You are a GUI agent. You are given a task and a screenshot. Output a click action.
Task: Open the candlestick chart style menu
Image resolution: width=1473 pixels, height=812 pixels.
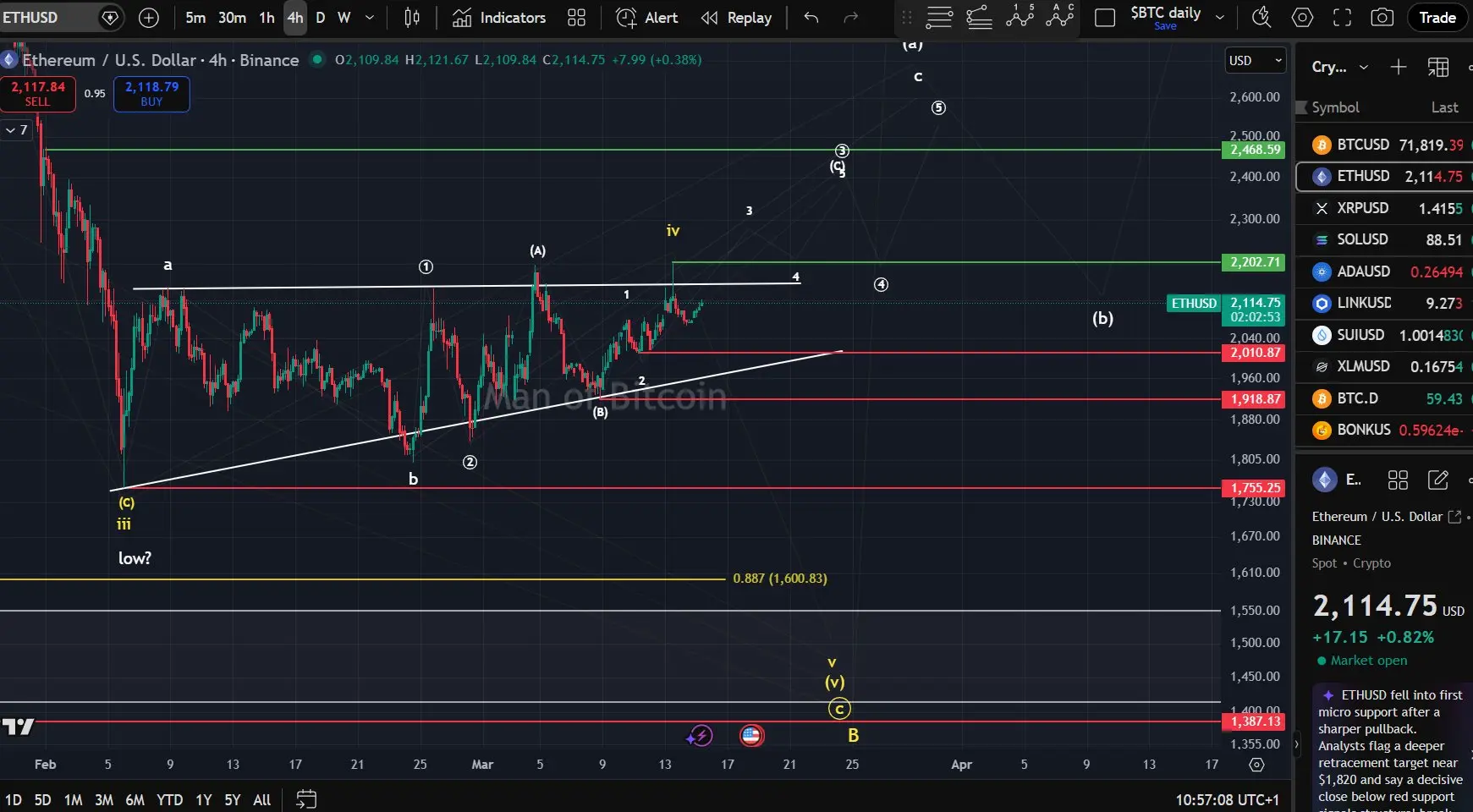[x=412, y=18]
